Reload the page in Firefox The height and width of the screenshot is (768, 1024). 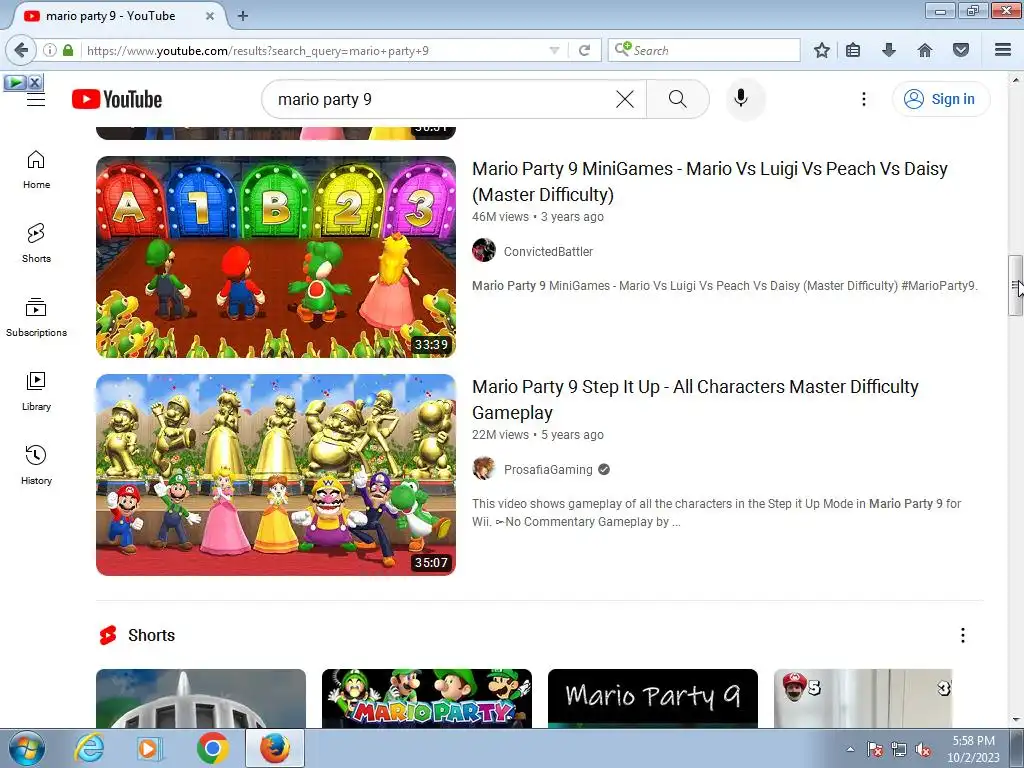coord(584,50)
